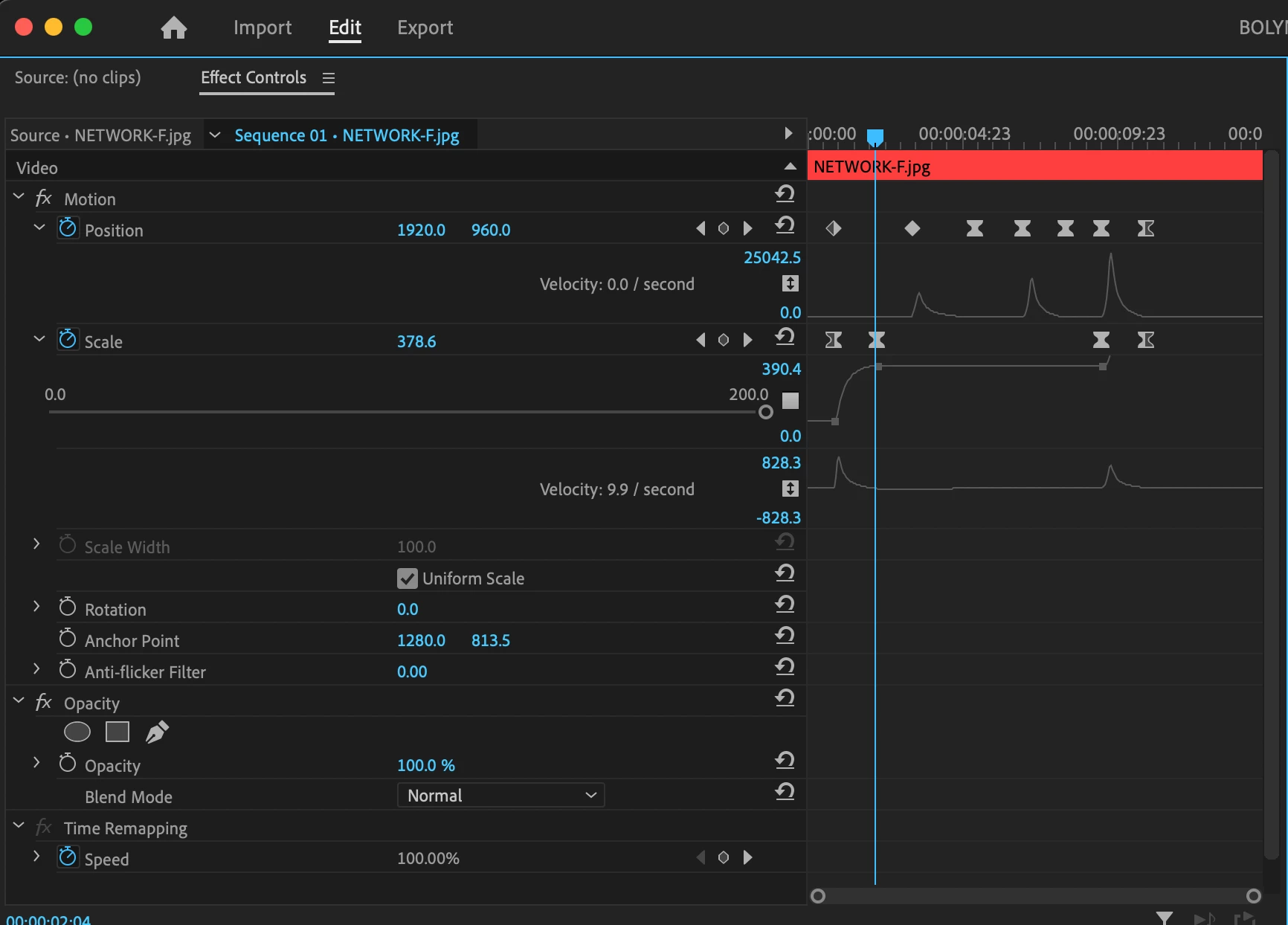The width and height of the screenshot is (1288, 925).
Task: Switch to the Import tab
Action: (263, 28)
